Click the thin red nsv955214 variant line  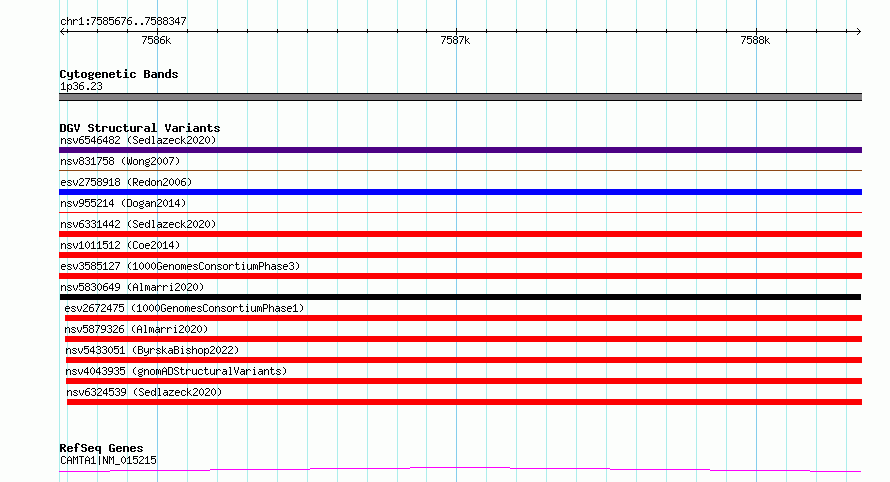click(x=460, y=212)
